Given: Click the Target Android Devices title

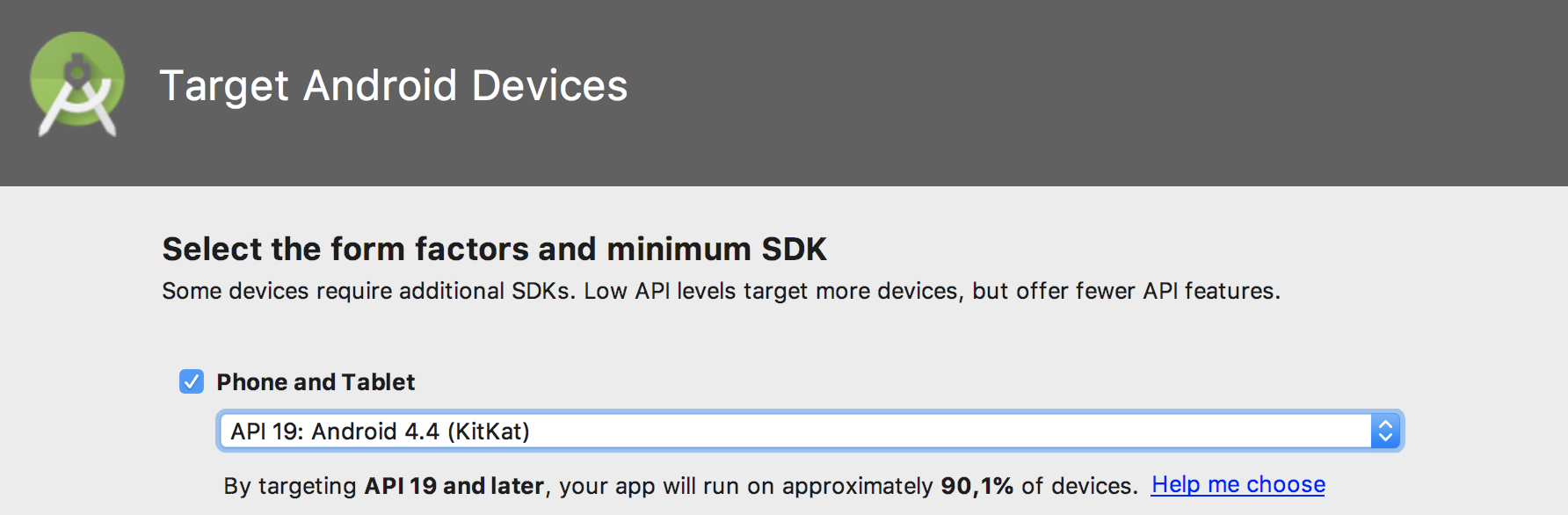Looking at the screenshot, I should tap(394, 86).
